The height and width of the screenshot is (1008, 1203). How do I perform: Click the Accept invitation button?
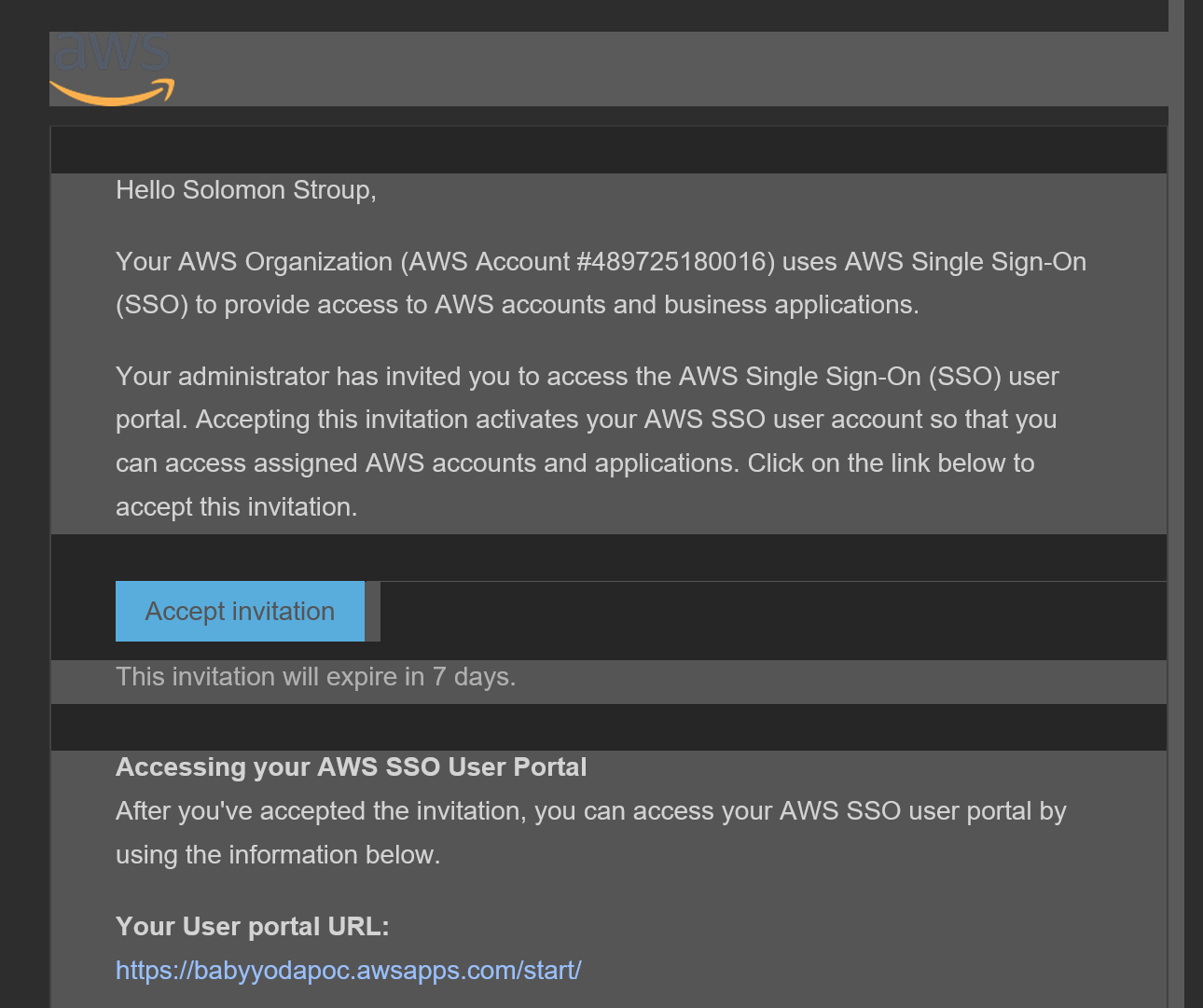pos(240,611)
